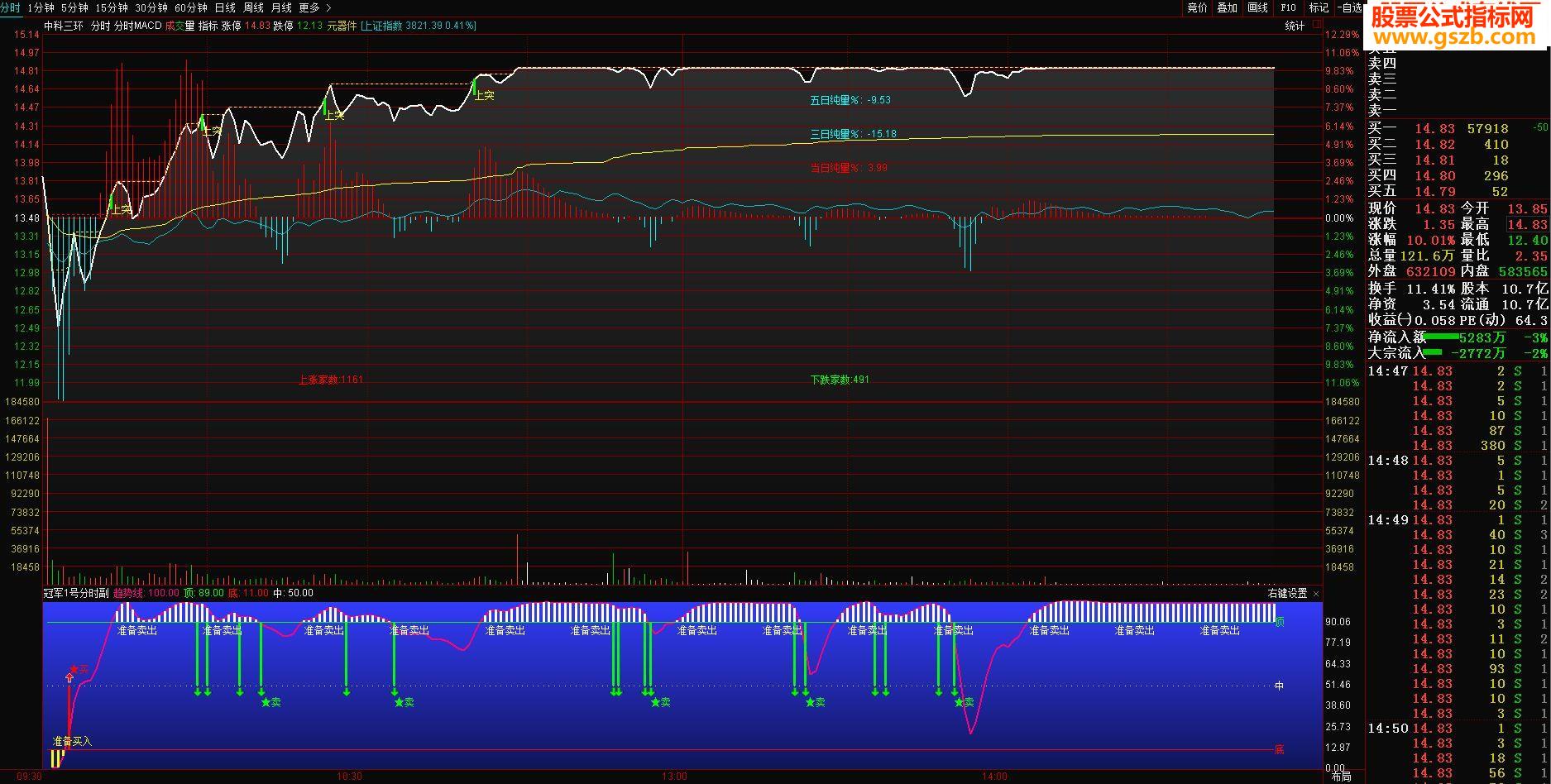Remove stock from 自选 watchlist

point(1348,7)
